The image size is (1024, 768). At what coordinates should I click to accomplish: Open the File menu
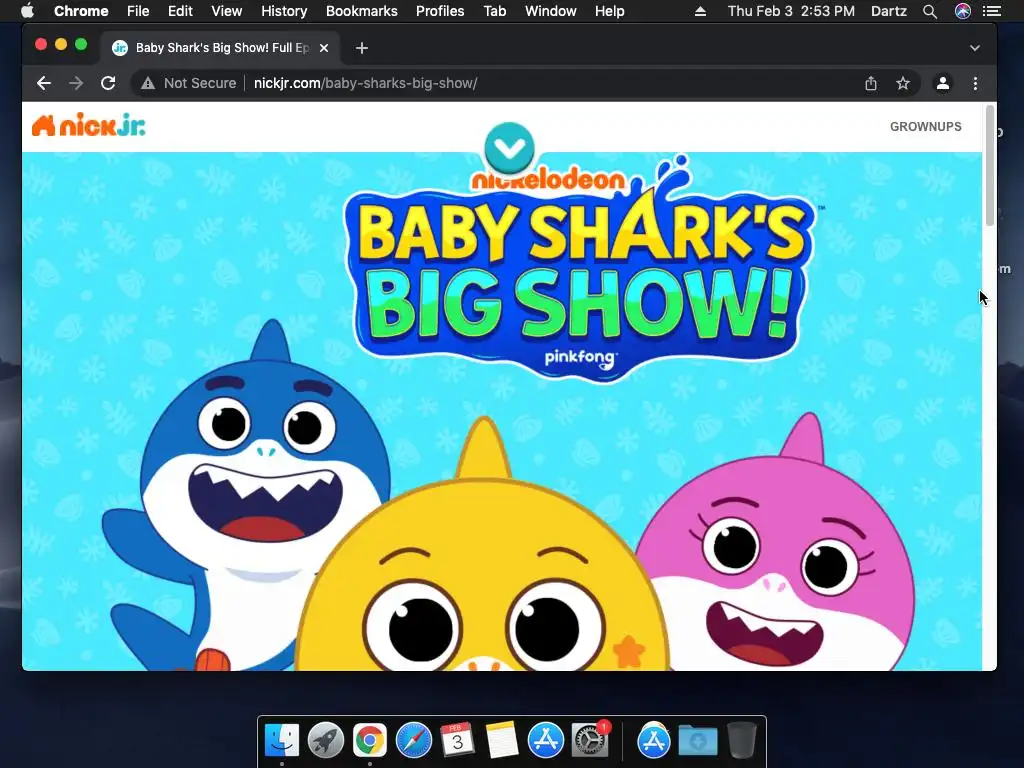tap(138, 11)
